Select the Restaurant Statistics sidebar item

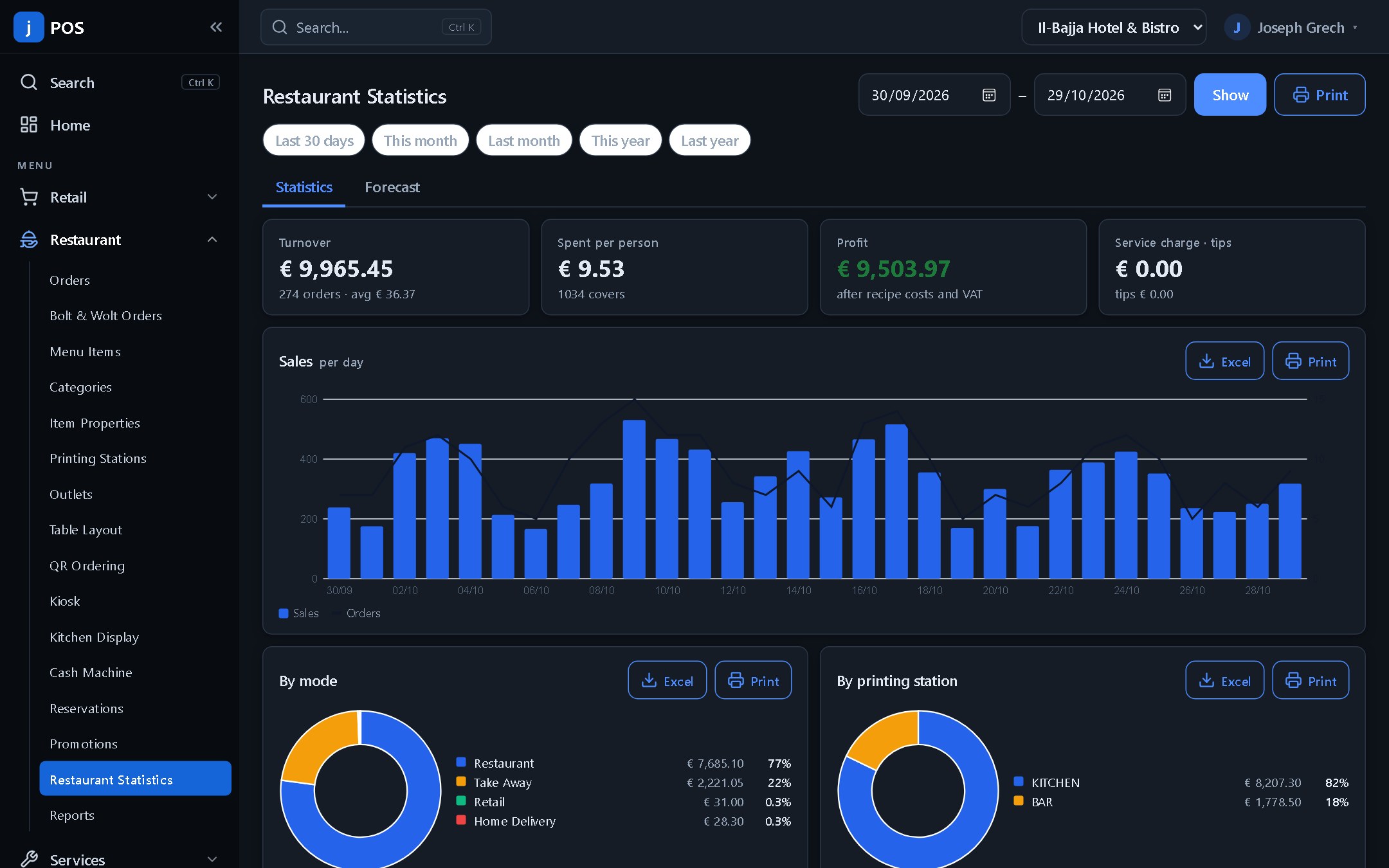135,779
